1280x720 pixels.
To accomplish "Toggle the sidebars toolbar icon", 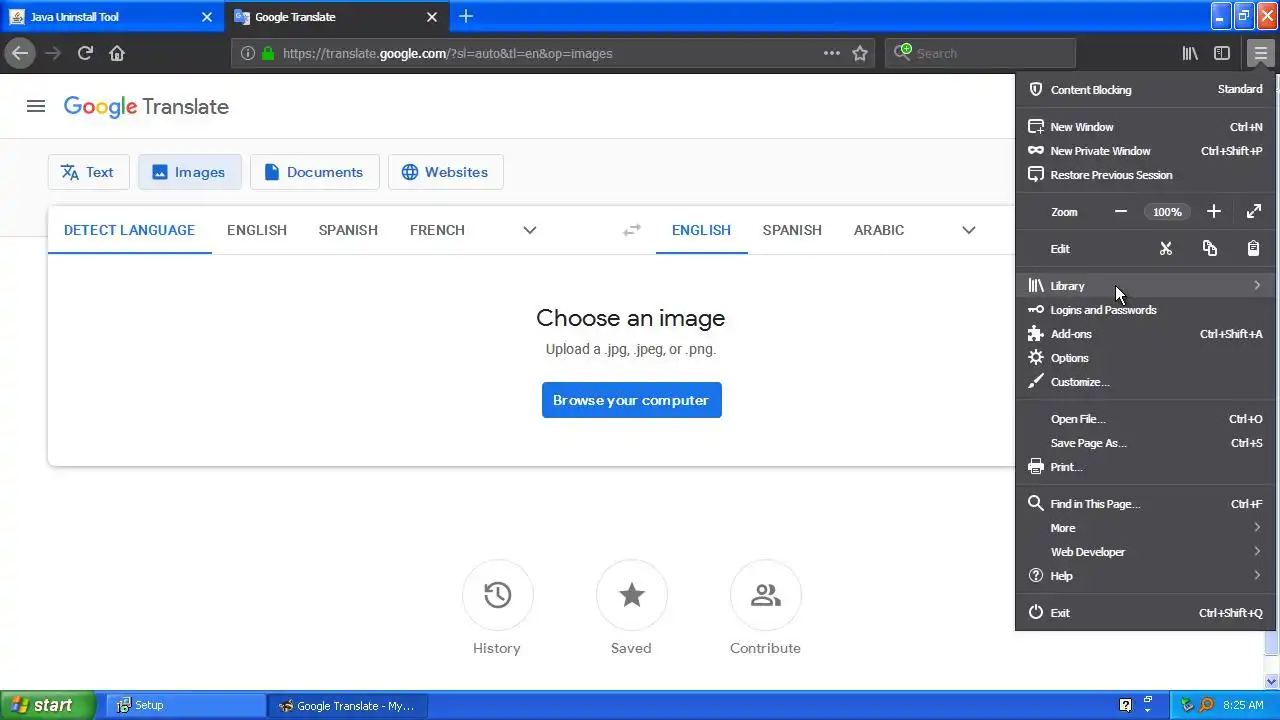I will (x=1222, y=53).
